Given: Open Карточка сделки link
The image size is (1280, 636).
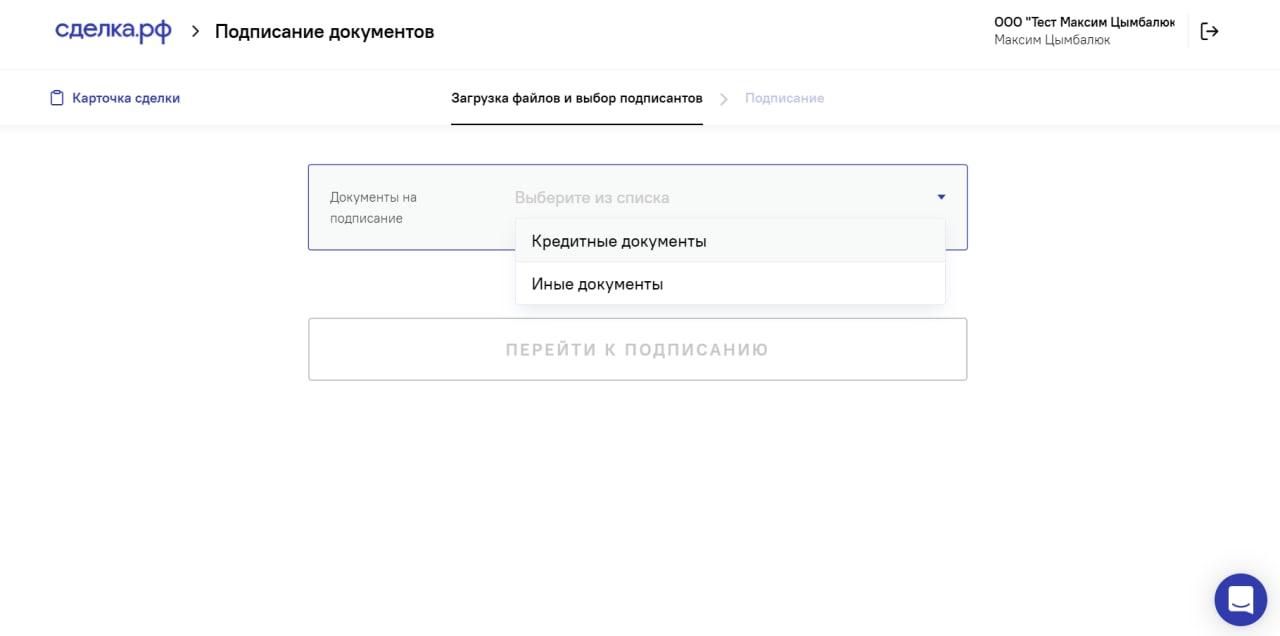Looking at the screenshot, I should pos(124,97).
